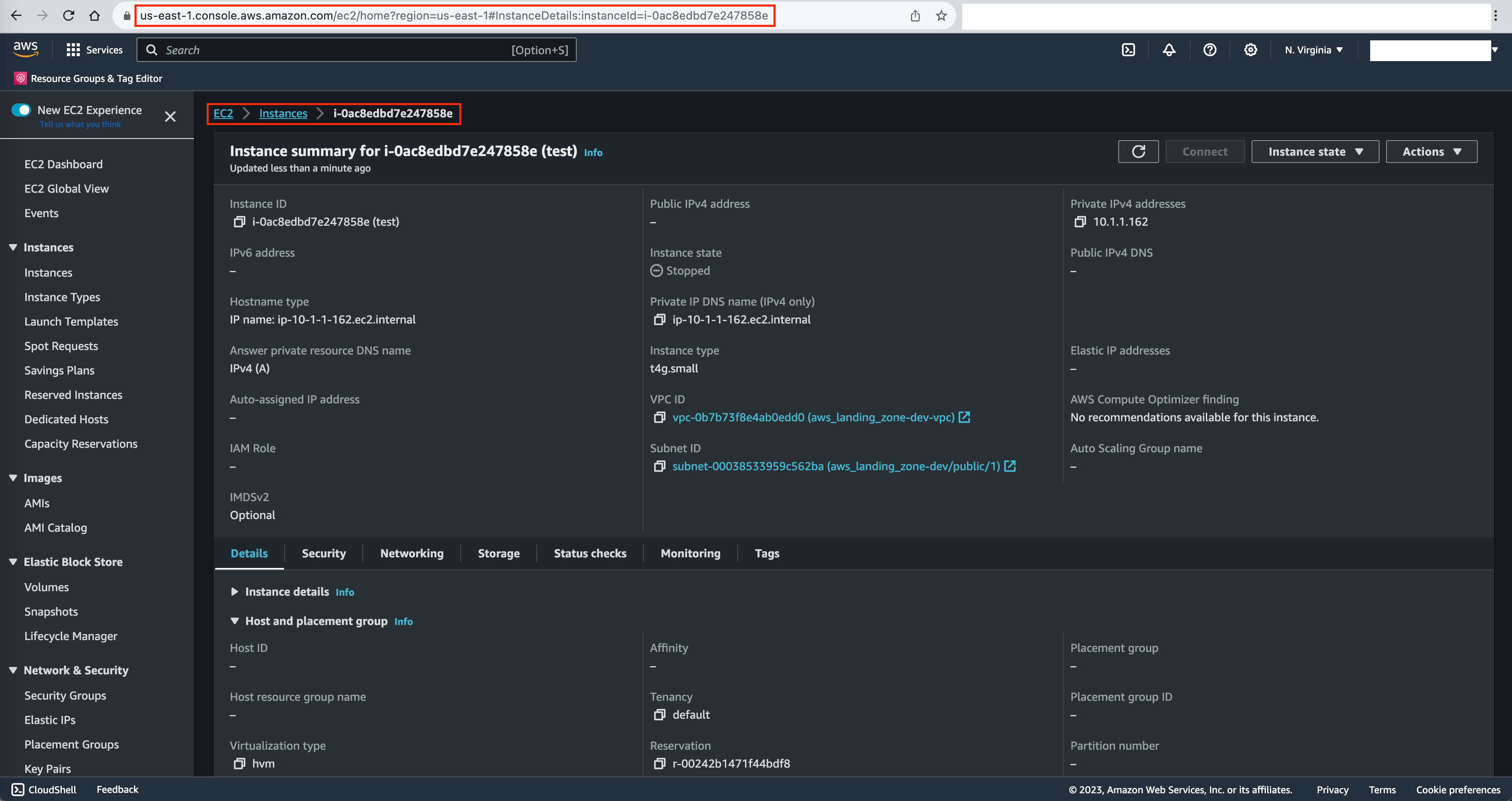Click the browser reload button
Viewport: 1512px width, 801px height.
point(69,16)
